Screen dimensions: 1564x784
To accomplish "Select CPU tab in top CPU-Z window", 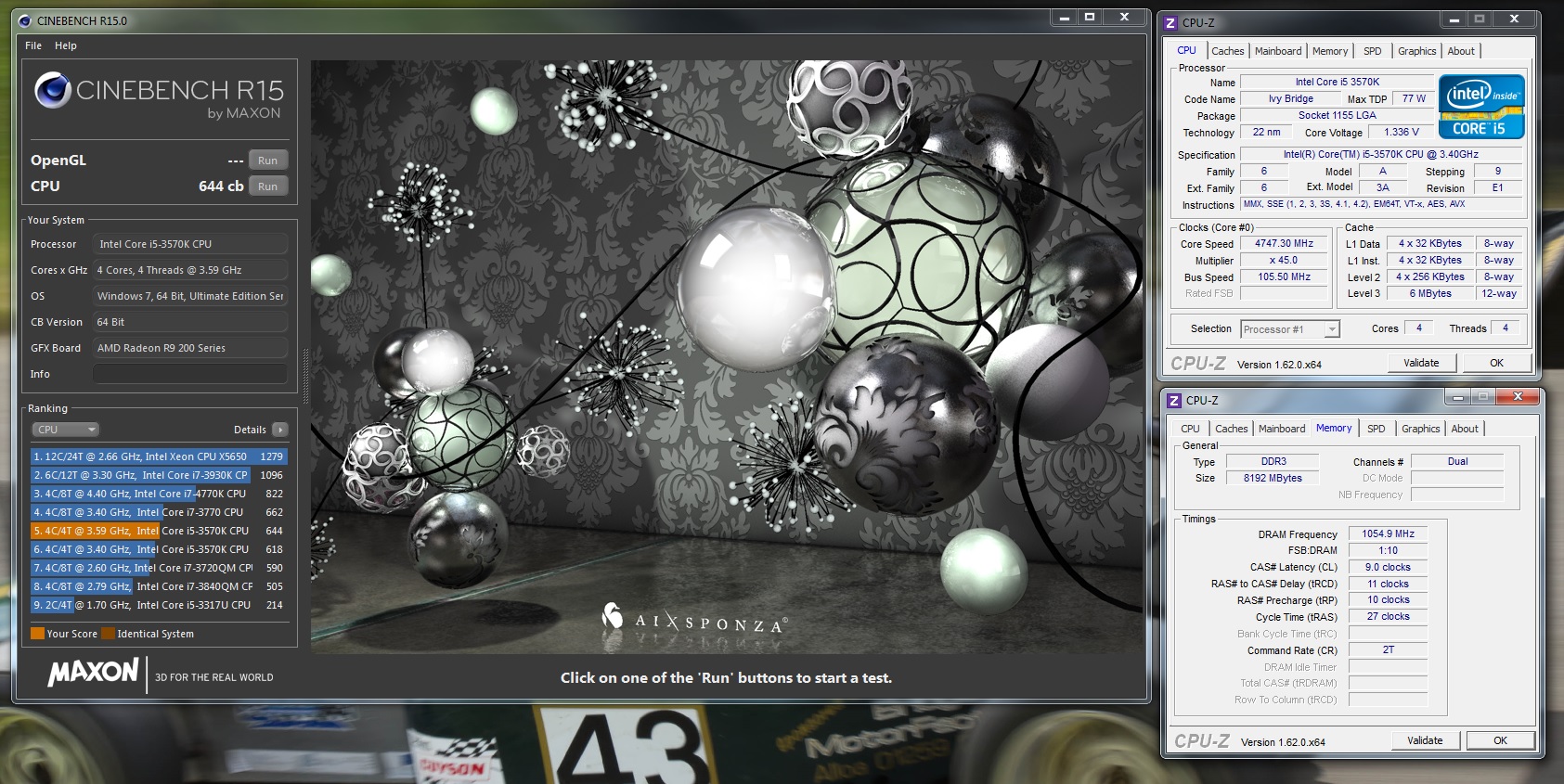I will [1186, 51].
